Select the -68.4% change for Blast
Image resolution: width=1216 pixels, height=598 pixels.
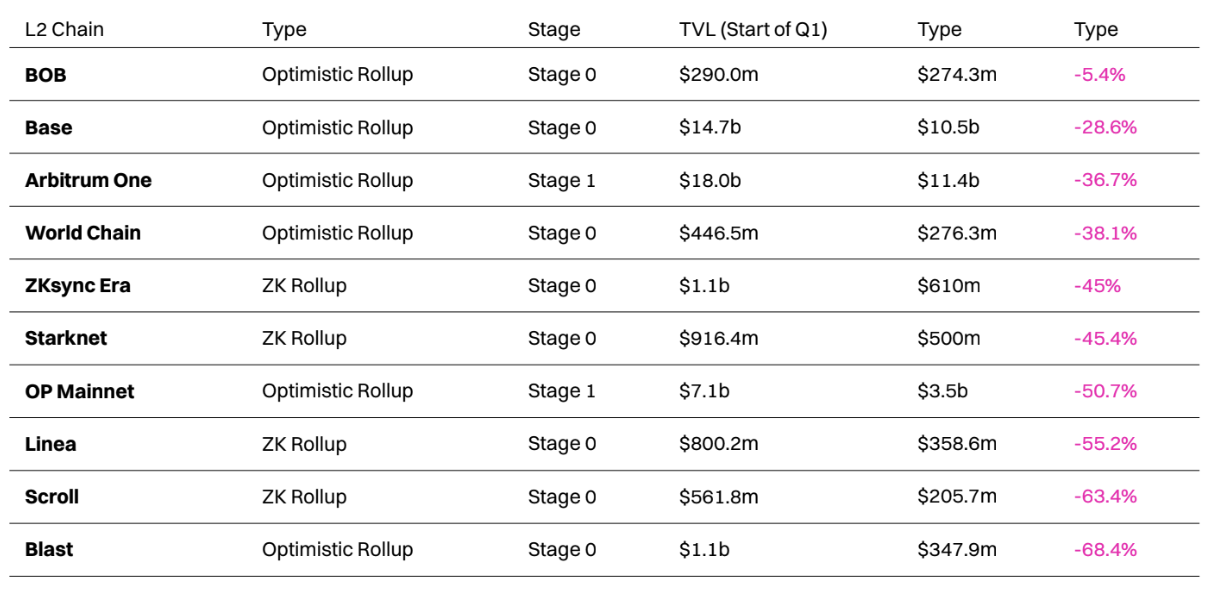point(1105,550)
